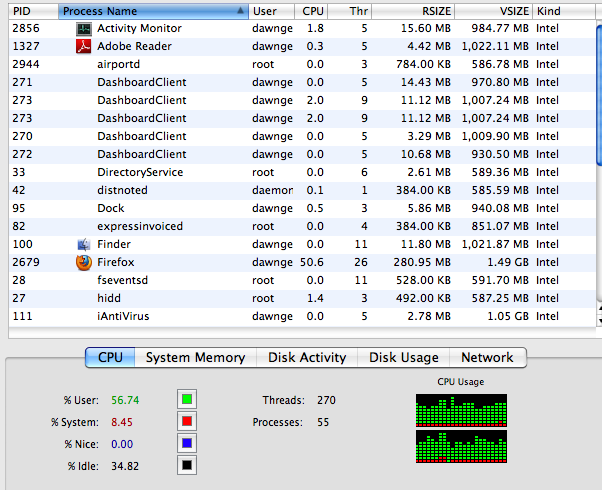
Task: Click the 34.82 % Idle value
Action: tap(125, 466)
